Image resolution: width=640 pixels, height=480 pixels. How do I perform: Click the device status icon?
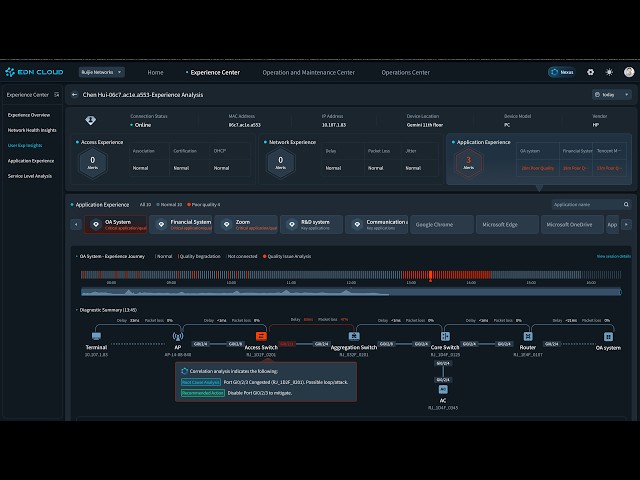pyautogui.click(x=91, y=120)
